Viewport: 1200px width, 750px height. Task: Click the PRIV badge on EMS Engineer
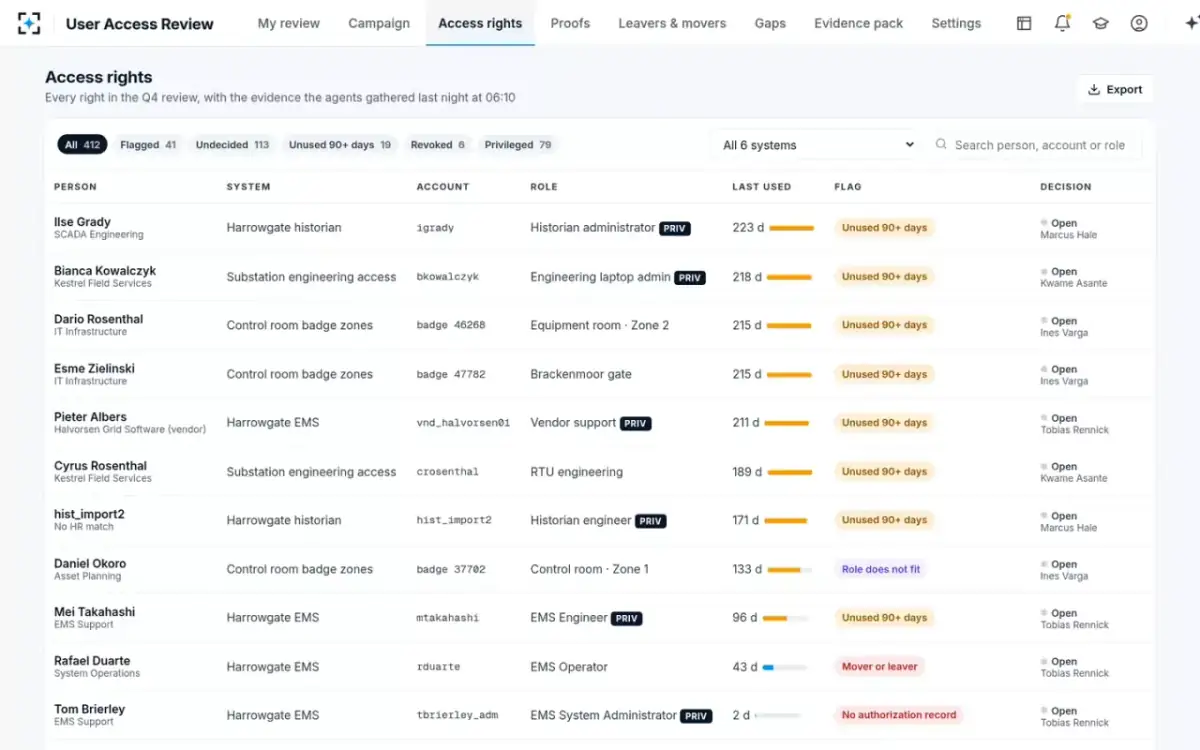[627, 619]
